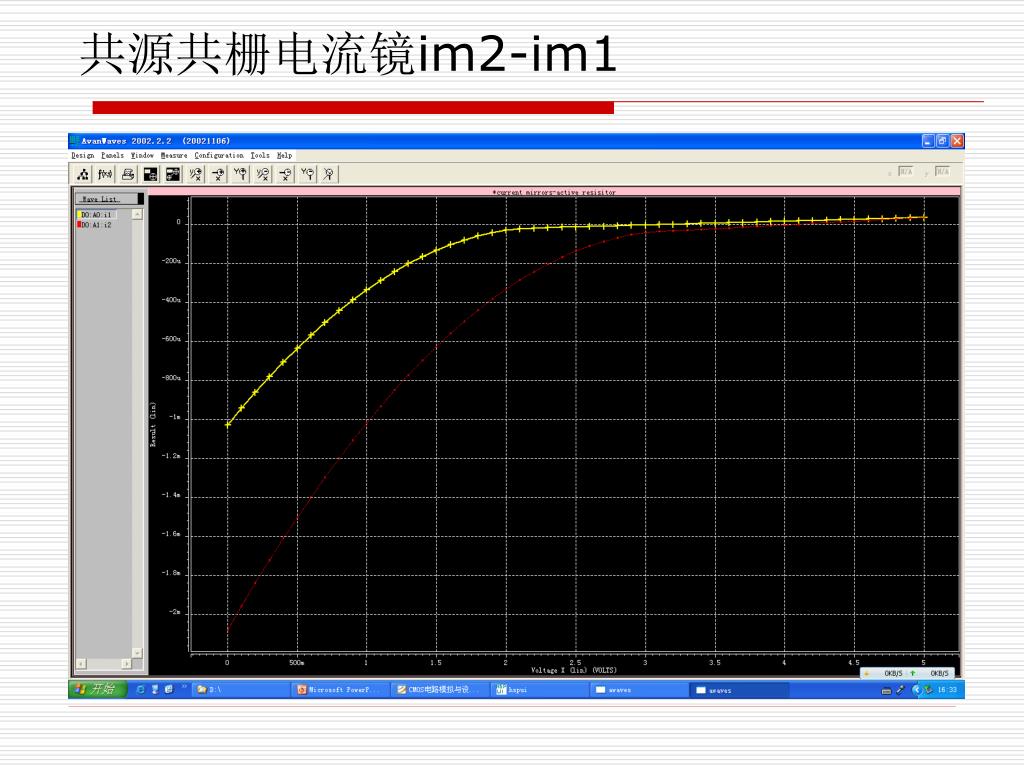Viewport: 1024px width, 768px height.
Task: Click the add panel toolbar icon
Action: click(151, 174)
